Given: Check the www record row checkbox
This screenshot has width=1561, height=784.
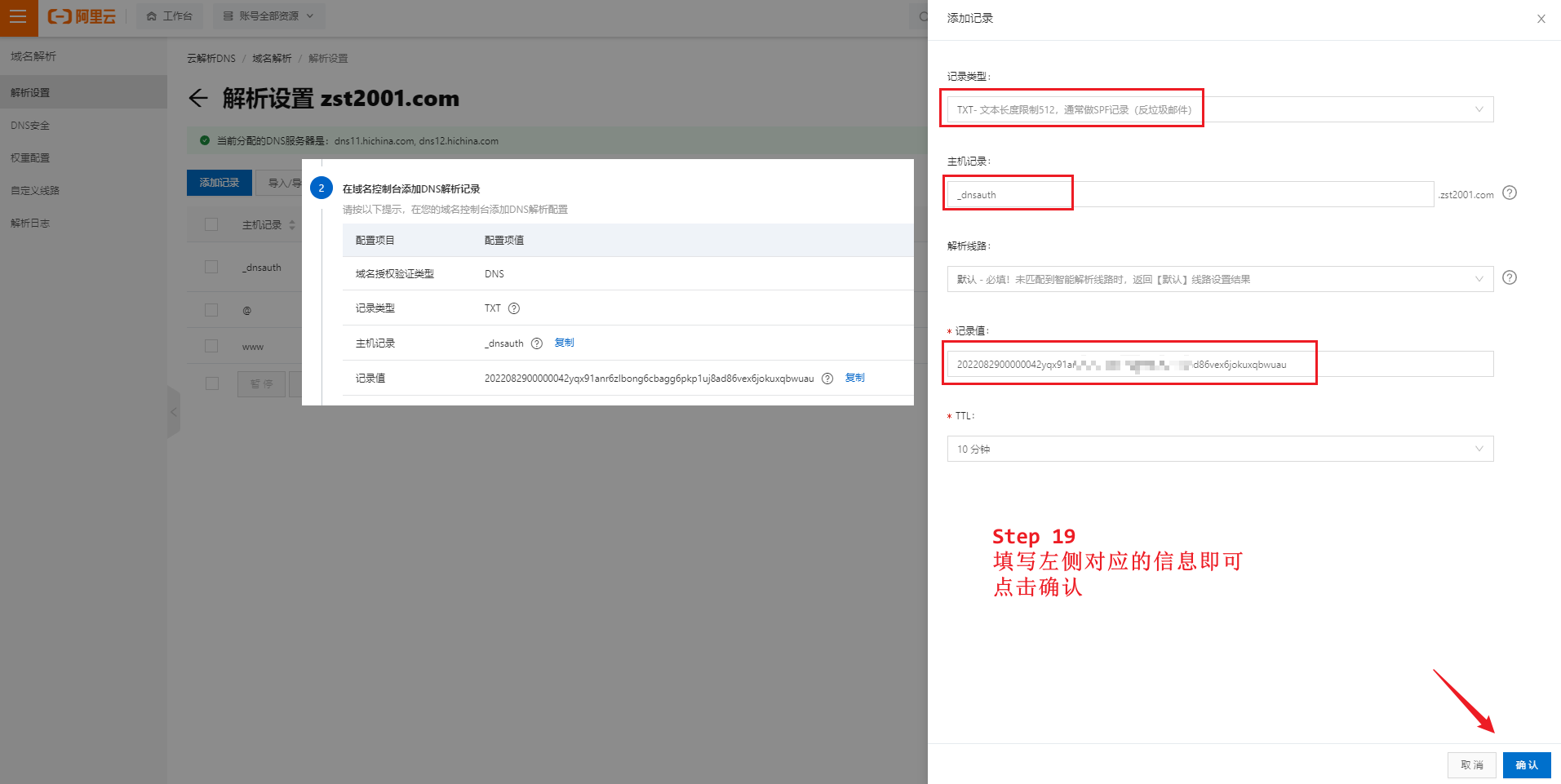Looking at the screenshot, I should (x=211, y=346).
